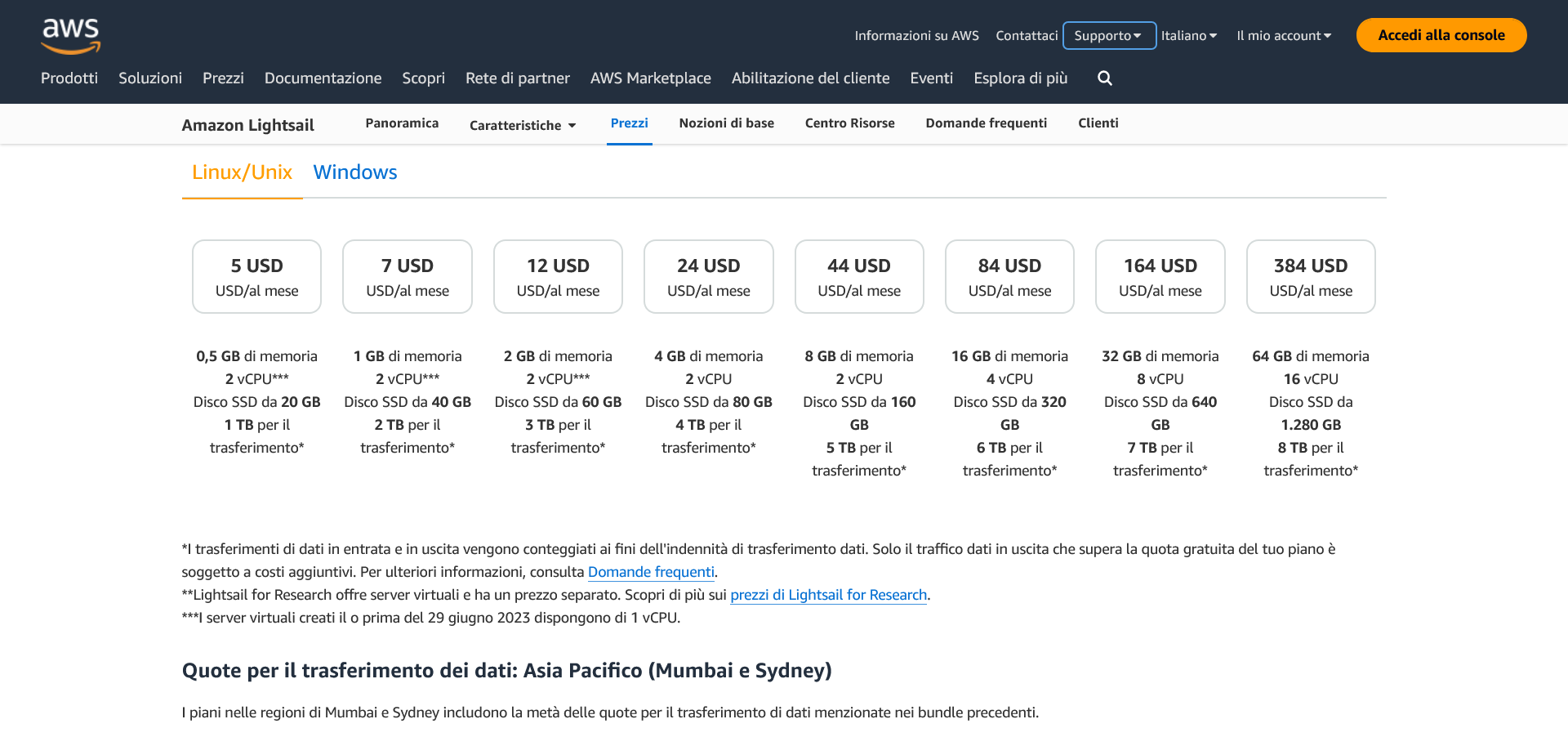Viewport: 1568px width, 746px height.
Task: Click the '8 vCPU' spec text
Action: [x=1160, y=379]
